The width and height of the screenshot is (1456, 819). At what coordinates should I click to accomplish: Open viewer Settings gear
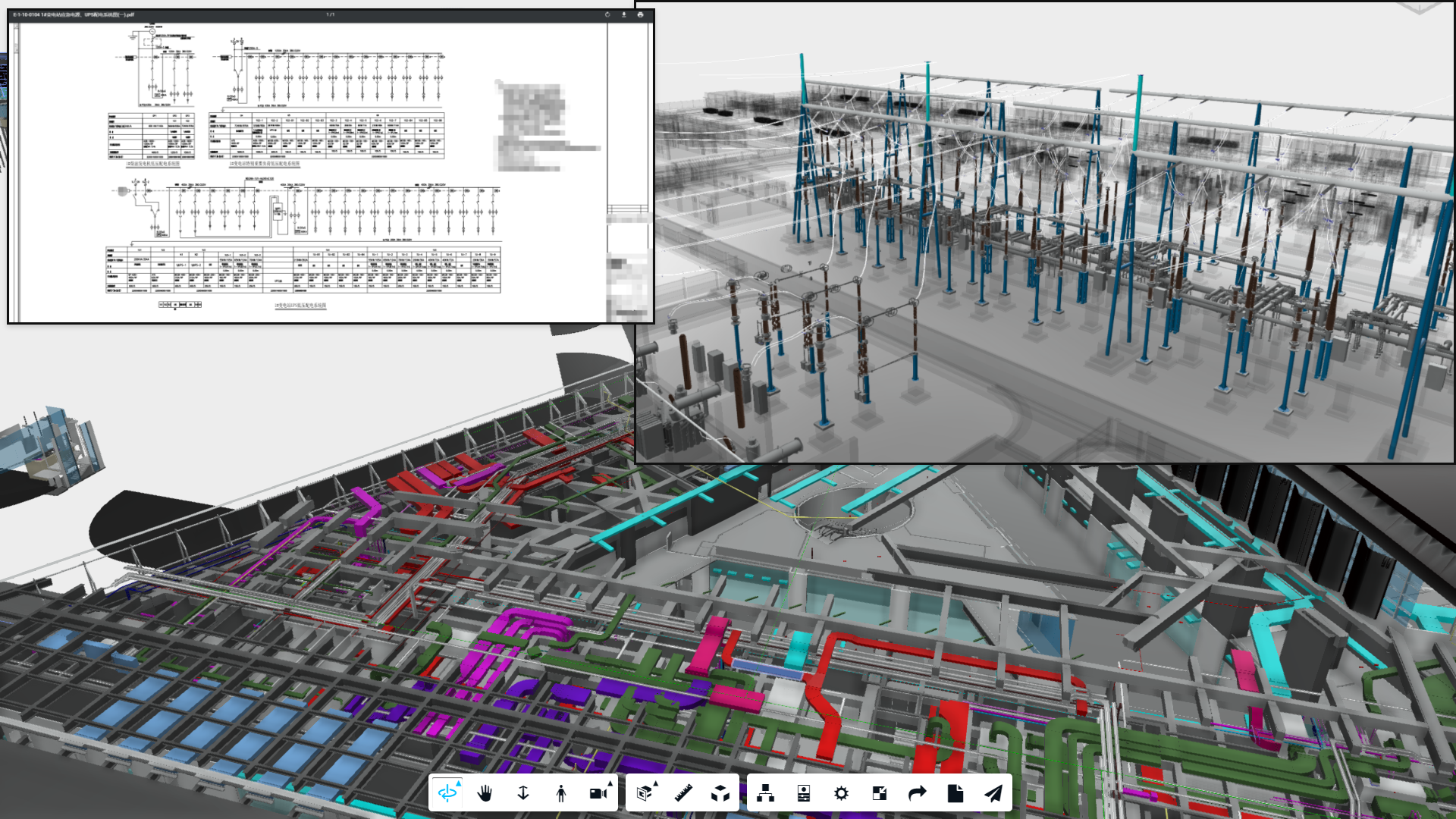pyautogui.click(x=842, y=793)
